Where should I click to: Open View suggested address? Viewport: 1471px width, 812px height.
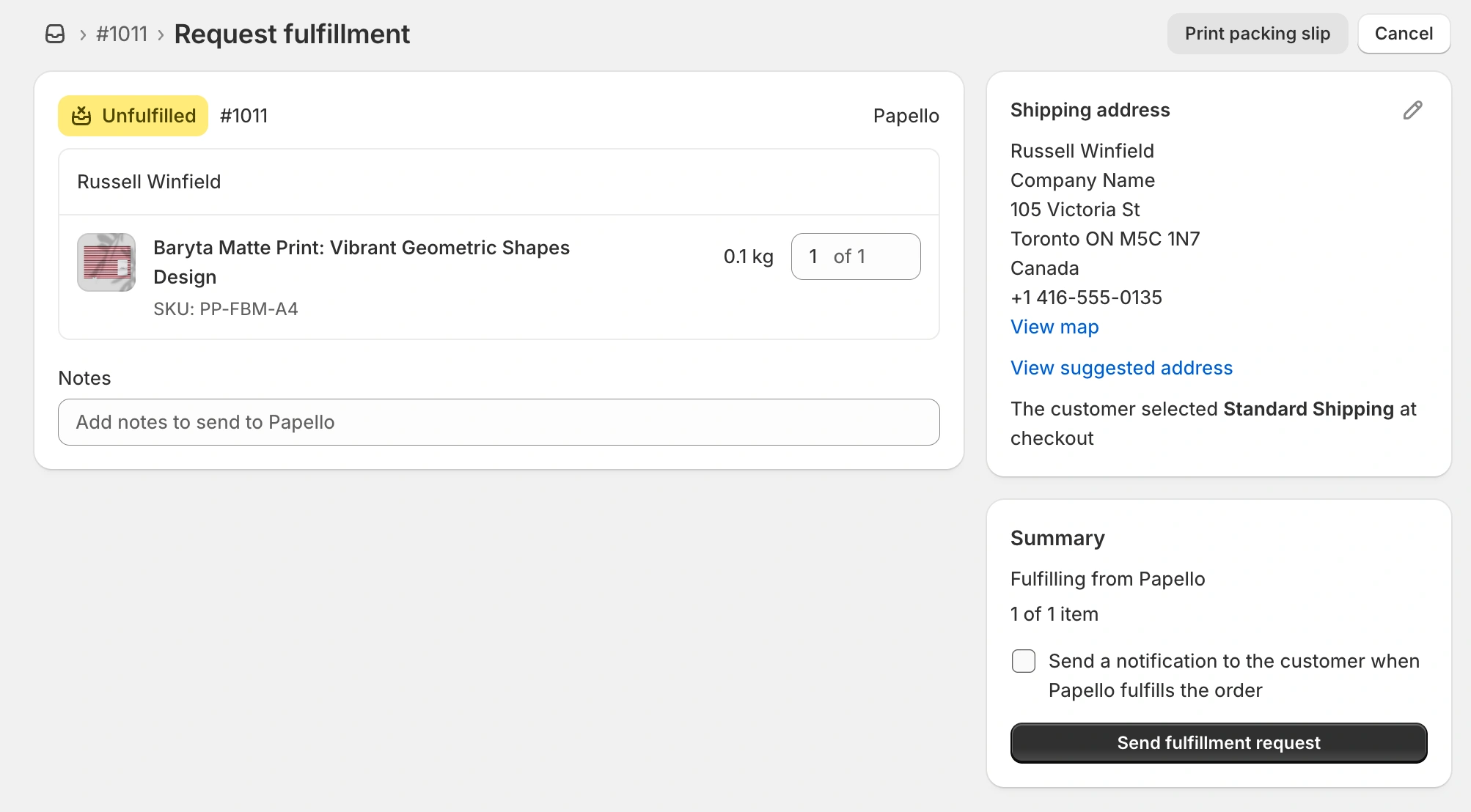pos(1120,368)
